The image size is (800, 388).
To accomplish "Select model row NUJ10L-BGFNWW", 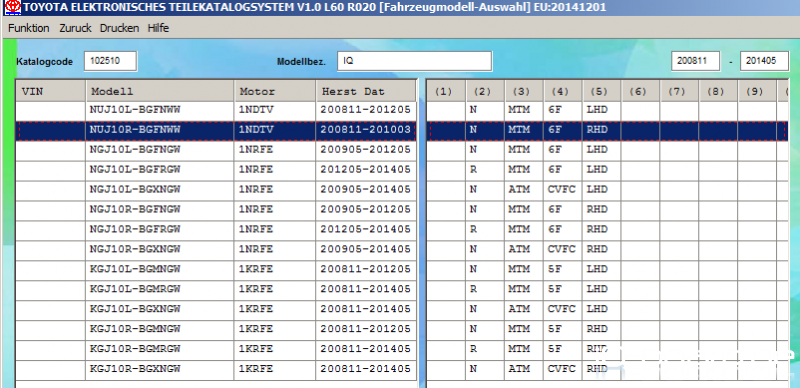I will tap(216, 110).
